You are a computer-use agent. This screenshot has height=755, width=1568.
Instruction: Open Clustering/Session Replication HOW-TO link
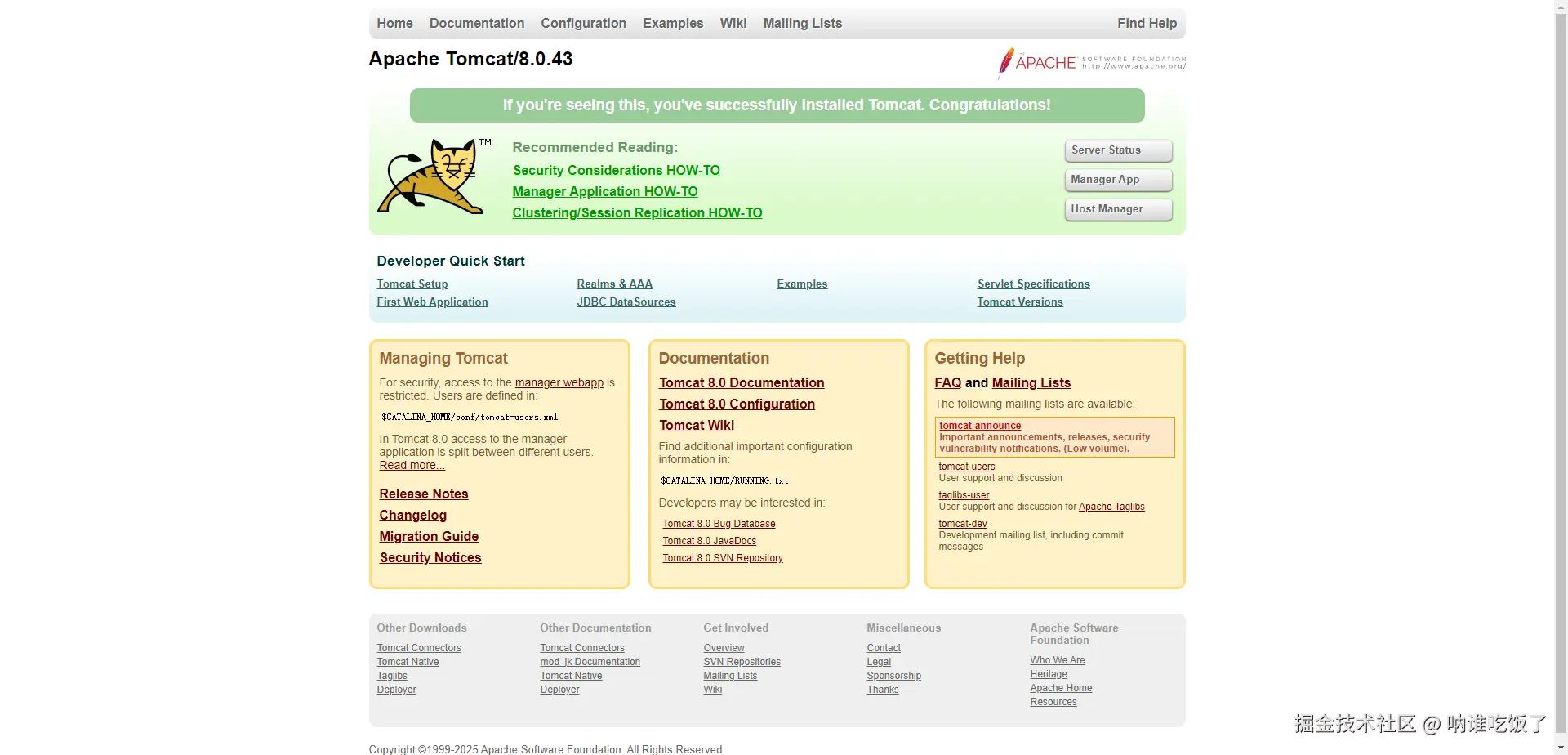pos(637,213)
